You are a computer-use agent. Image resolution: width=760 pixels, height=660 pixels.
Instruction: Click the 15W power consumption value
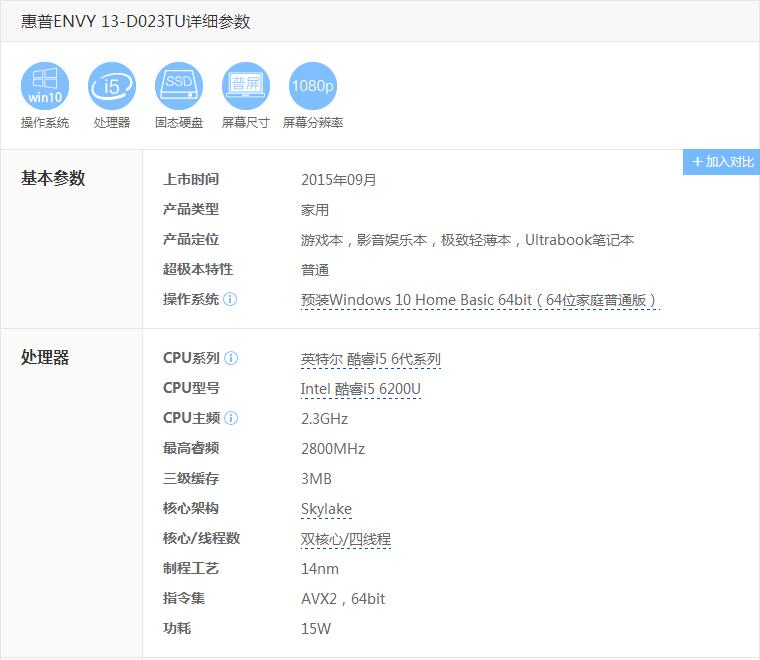click(316, 629)
